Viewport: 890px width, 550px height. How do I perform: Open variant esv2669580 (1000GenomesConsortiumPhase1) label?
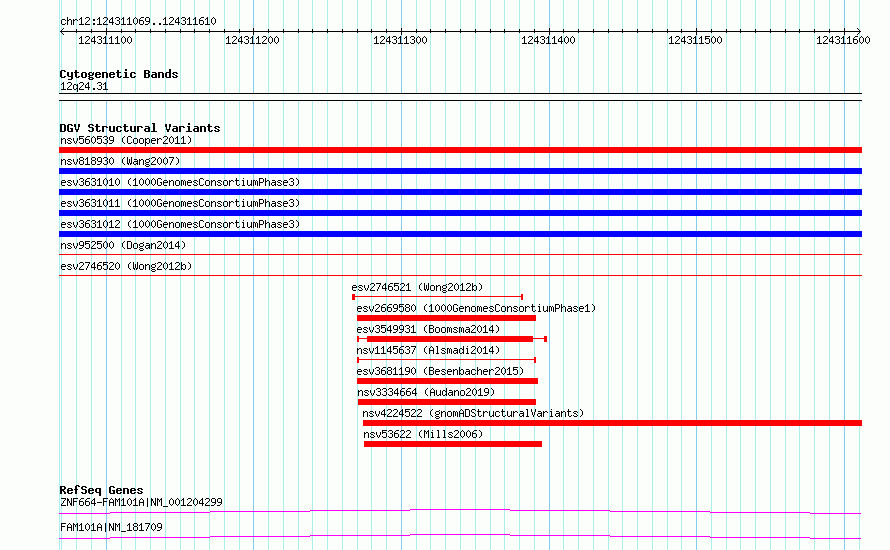pyautogui.click(x=476, y=308)
